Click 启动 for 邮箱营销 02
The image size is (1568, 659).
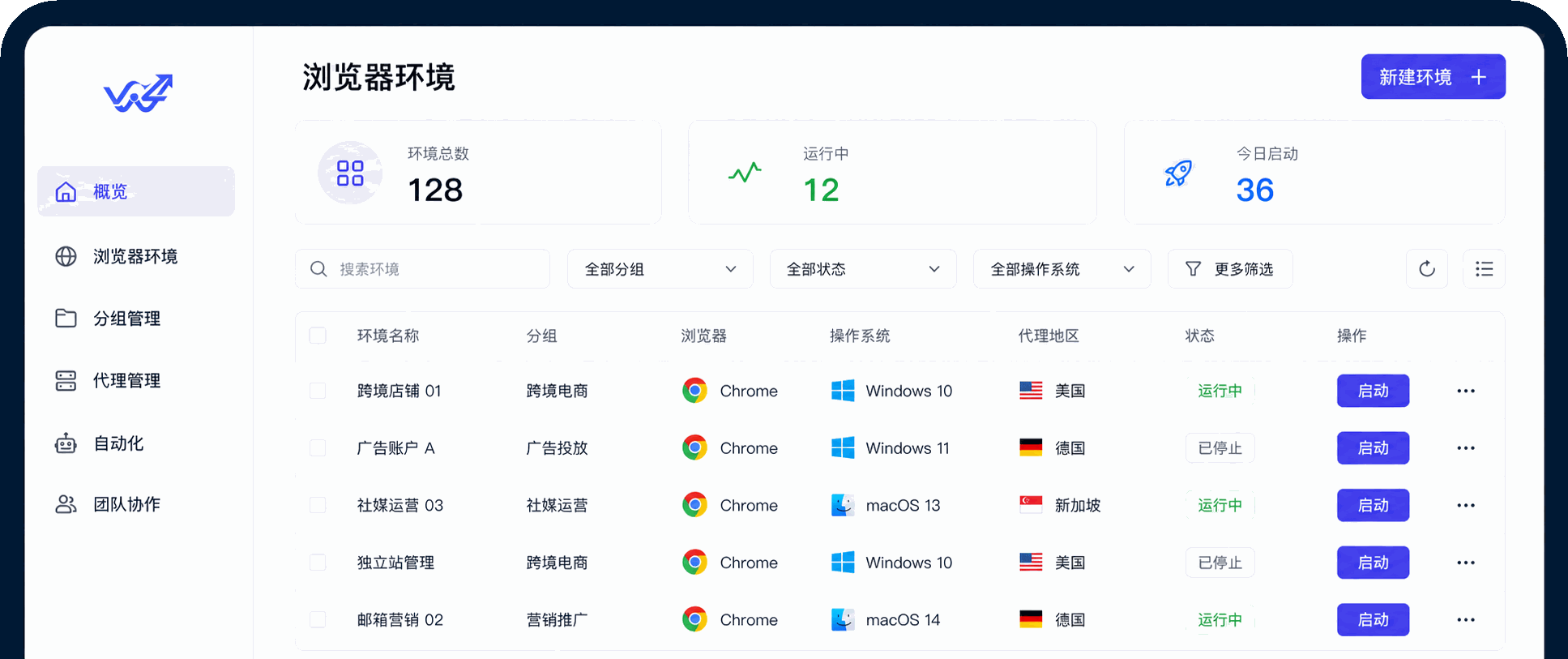(1373, 620)
